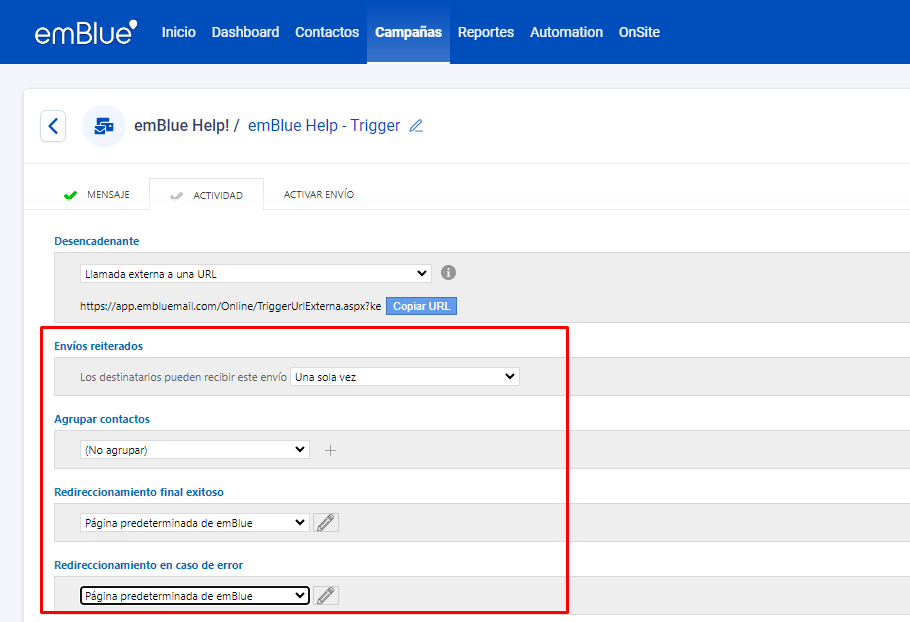The width and height of the screenshot is (910, 622).
Task: Click the TriggerUrlExterna URL text
Action: point(230,306)
